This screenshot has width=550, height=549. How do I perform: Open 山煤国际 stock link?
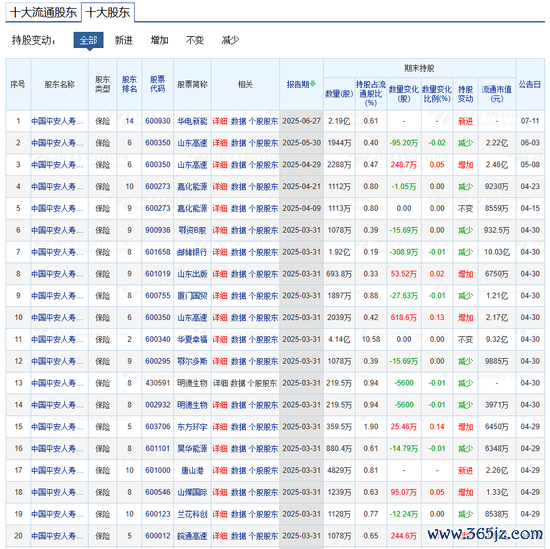[x=192, y=492]
